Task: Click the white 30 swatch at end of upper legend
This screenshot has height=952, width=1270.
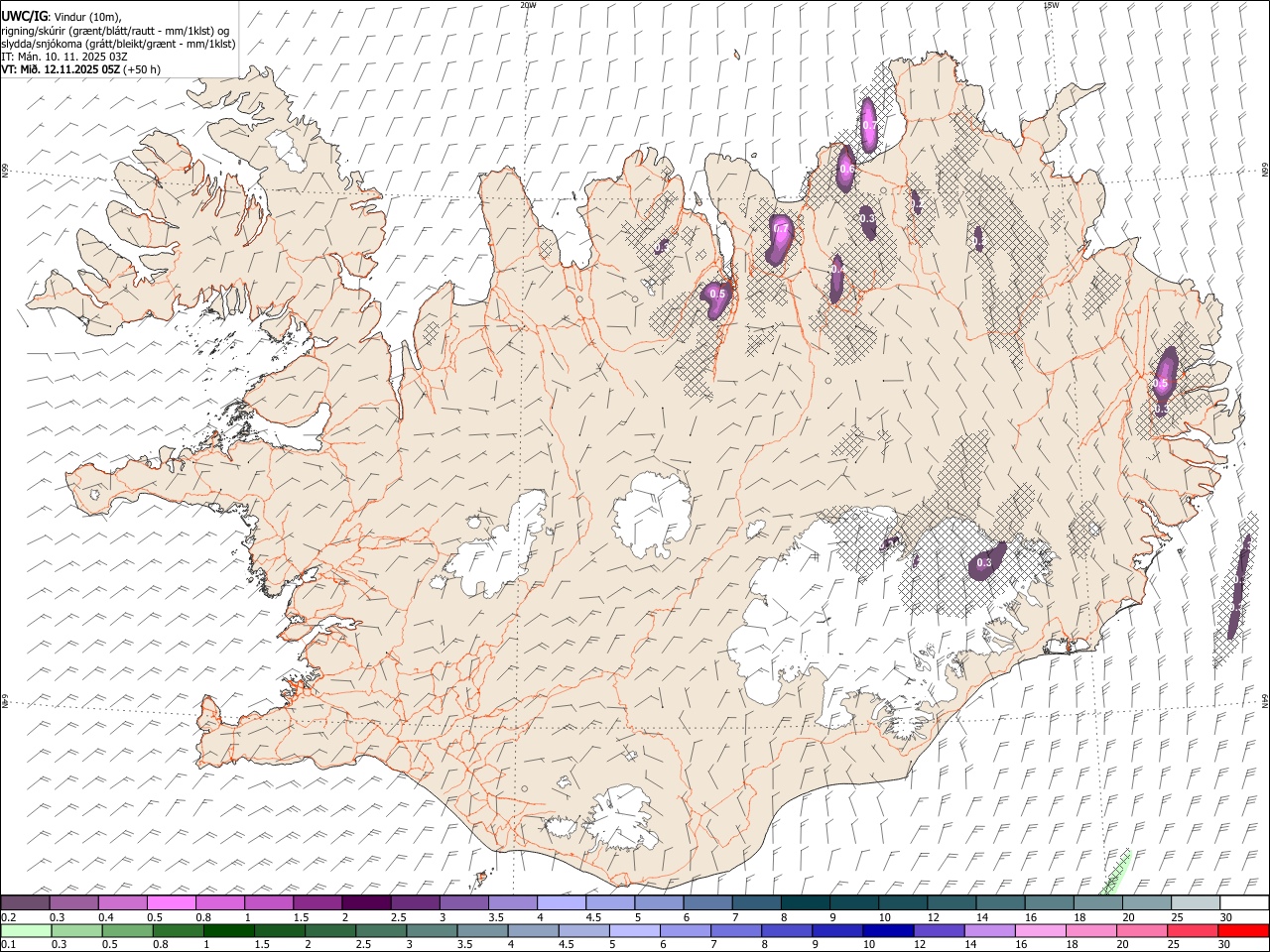Action: [x=1242, y=902]
